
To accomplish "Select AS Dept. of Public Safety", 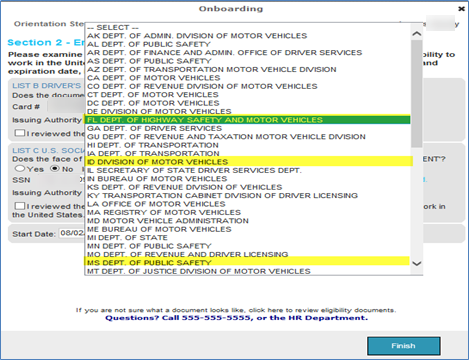I will pyautogui.click(x=248, y=61).
